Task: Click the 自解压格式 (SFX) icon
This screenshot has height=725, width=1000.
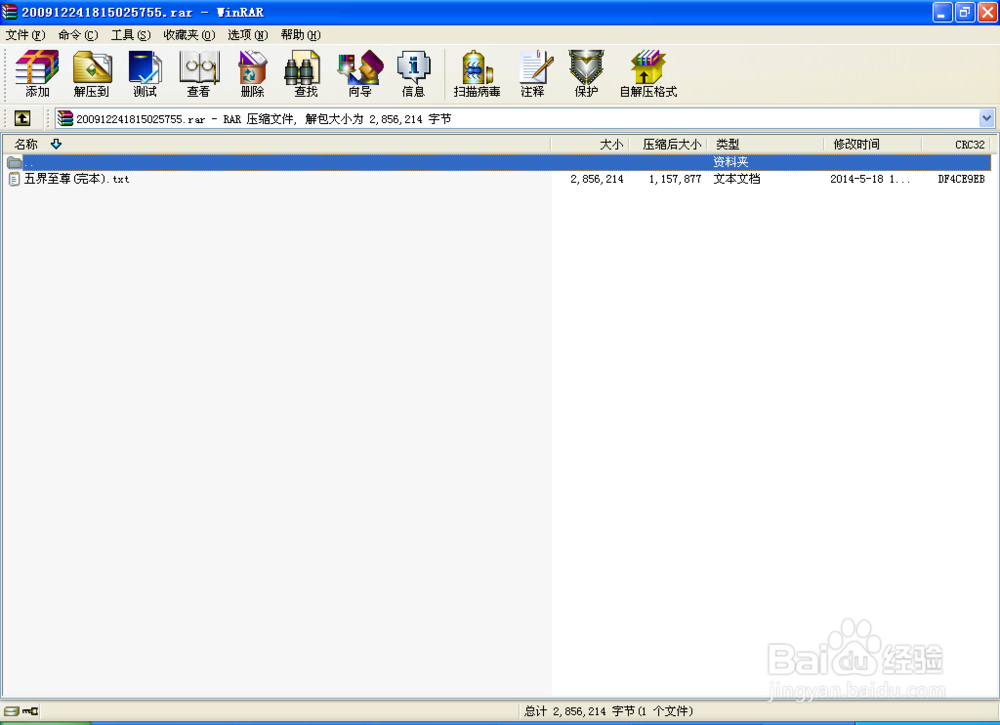Action: pyautogui.click(x=648, y=73)
